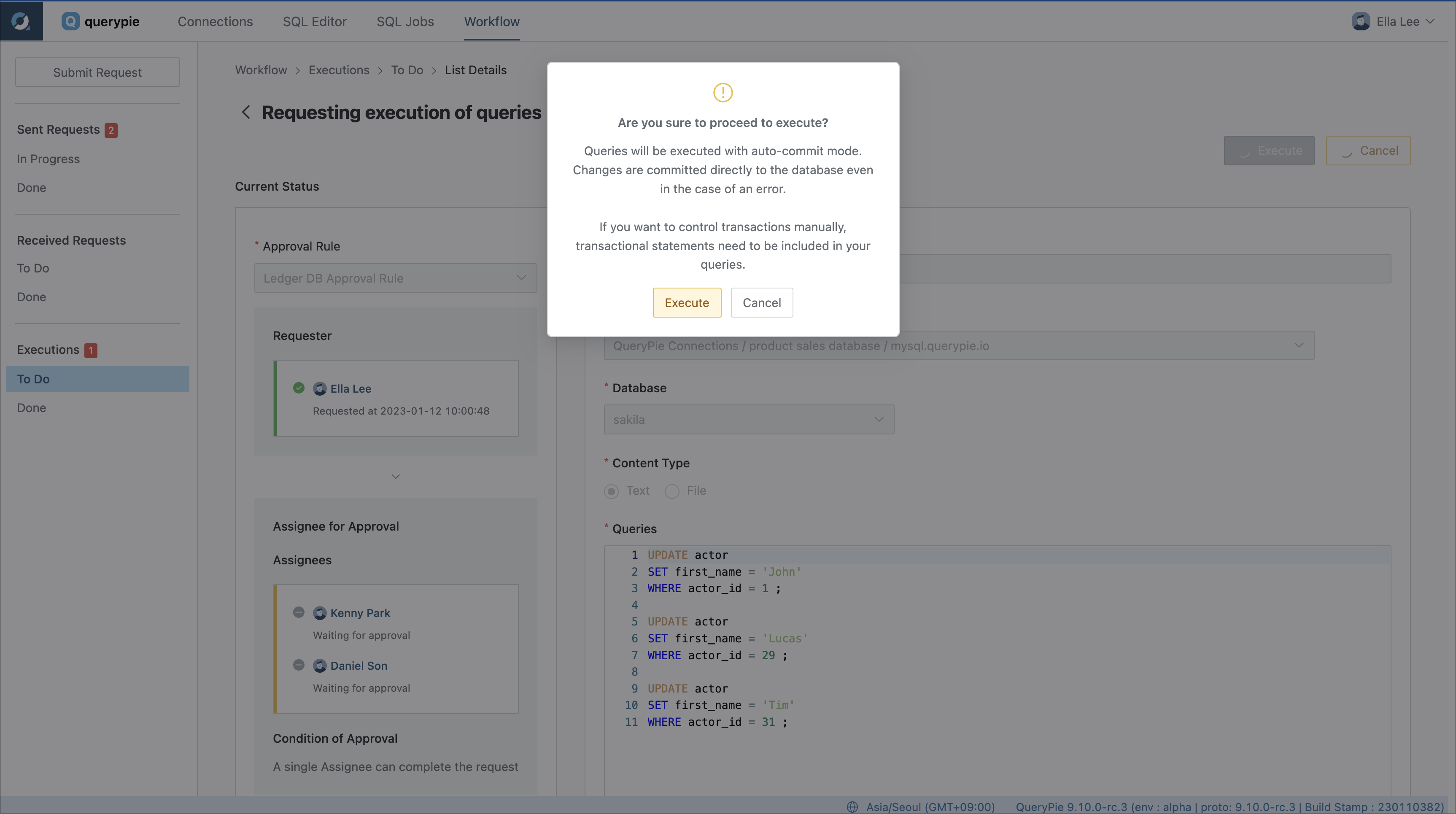Image resolution: width=1456 pixels, height=814 pixels.
Task: Click the Queries editor vertical scrollbar
Action: pos(1385,671)
